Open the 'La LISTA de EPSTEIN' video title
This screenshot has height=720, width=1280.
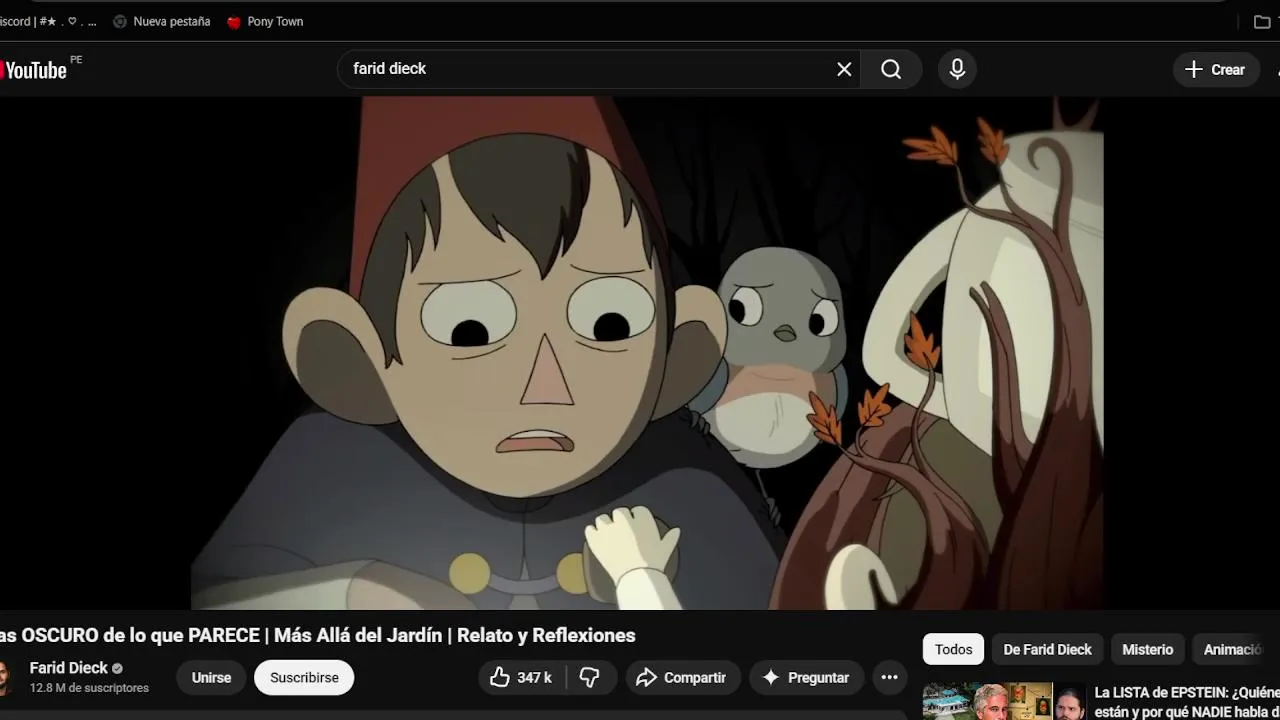coord(1187,701)
